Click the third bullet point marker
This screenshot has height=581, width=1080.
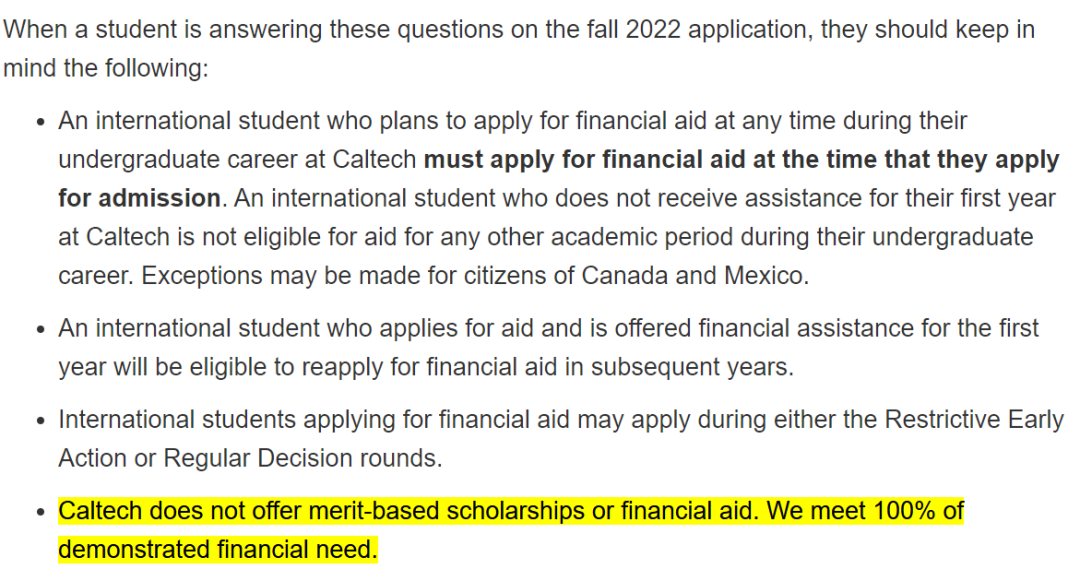(41, 421)
